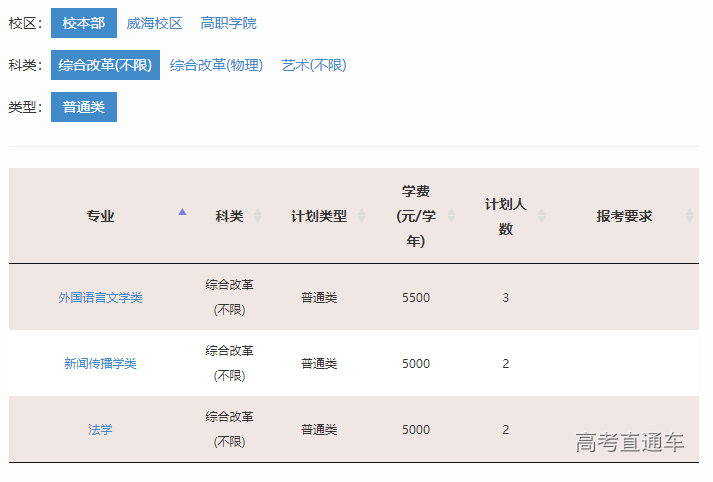This screenshot has width=713, height=482.
Task: Click the 学费(元/学年) column header
Action: pyautogui.click(x=415, y=216)
